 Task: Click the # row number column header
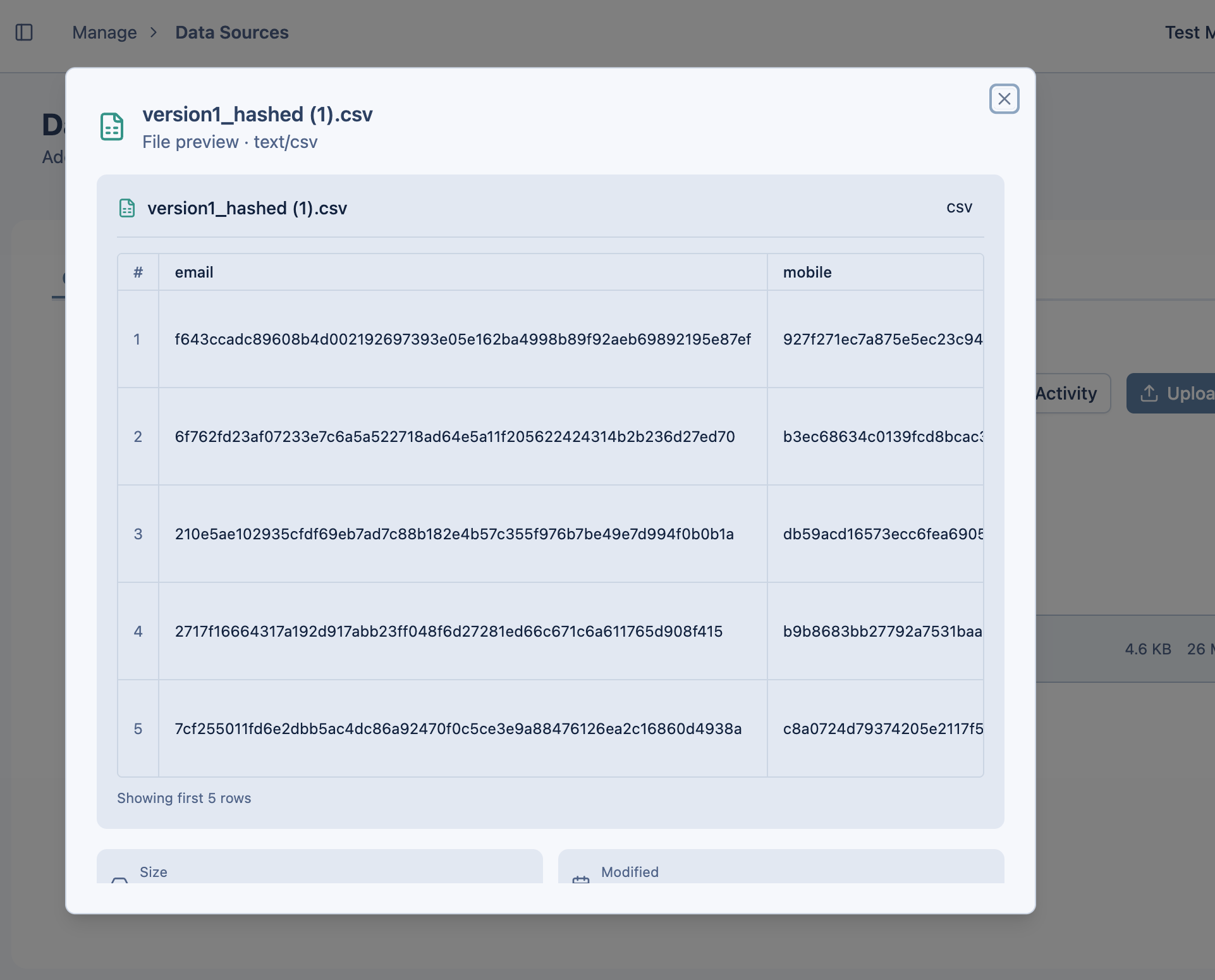(138, 273)
